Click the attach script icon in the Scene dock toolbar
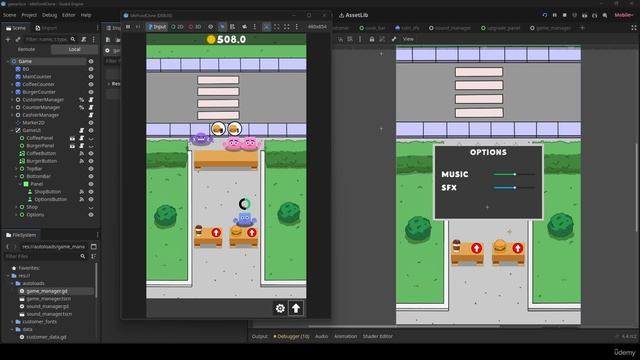 click(x=84, y=39)
